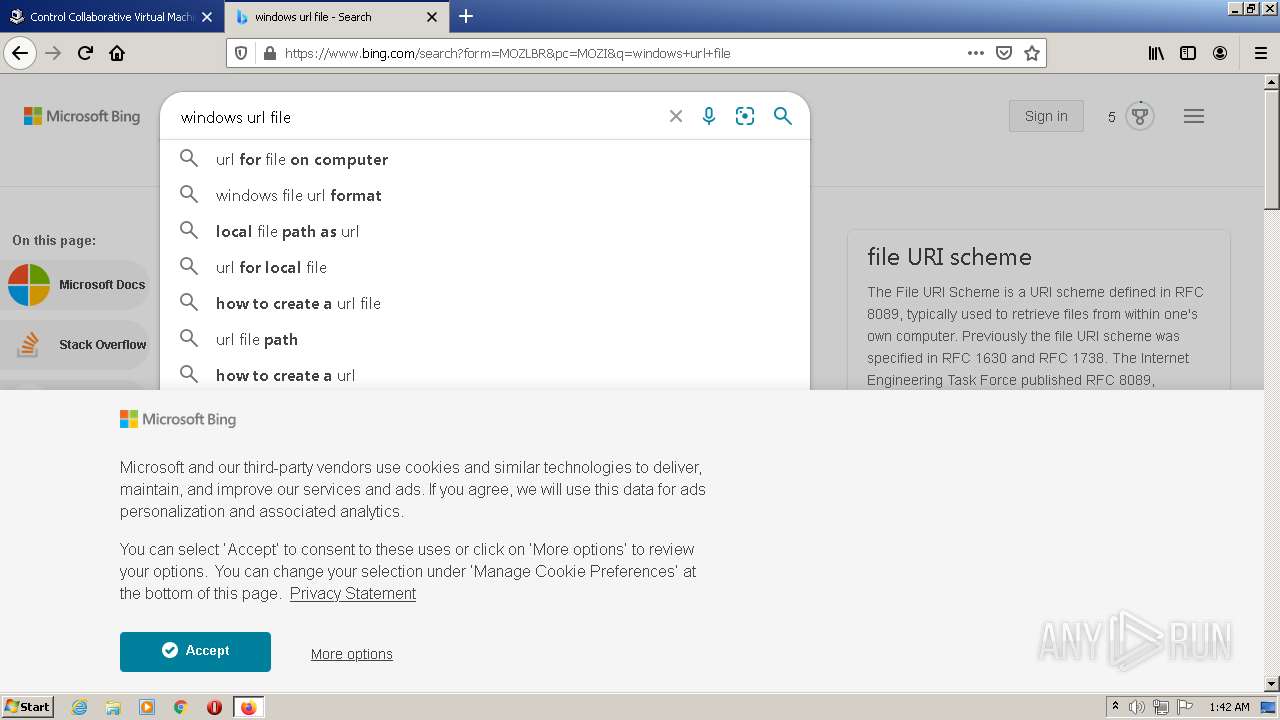Launch Internet Explorer from taskbar
This screenshot has height=720, width=1280.
[80, 707]
